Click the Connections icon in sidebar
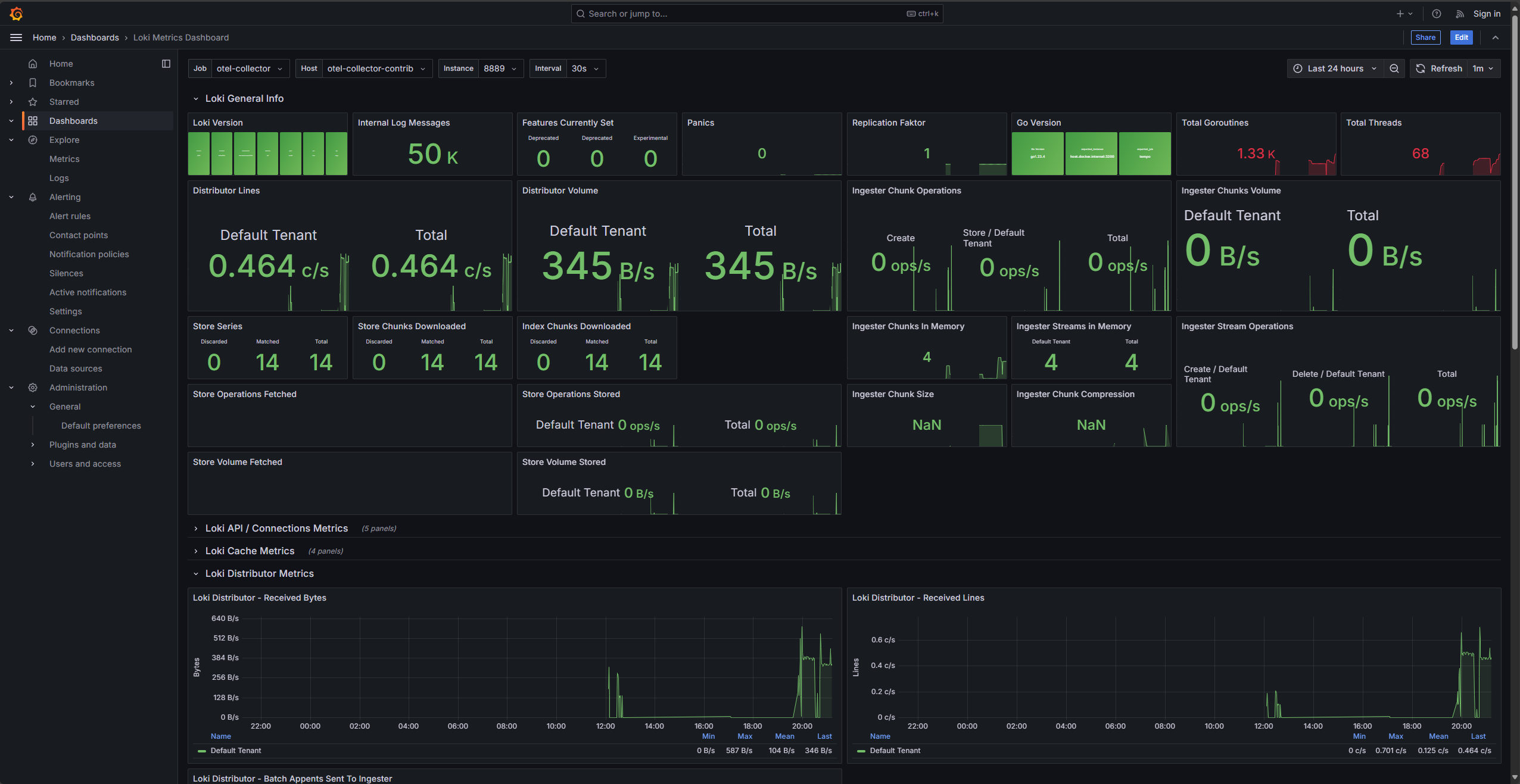This screenshot has height=784, width=1520. [33, 330]
